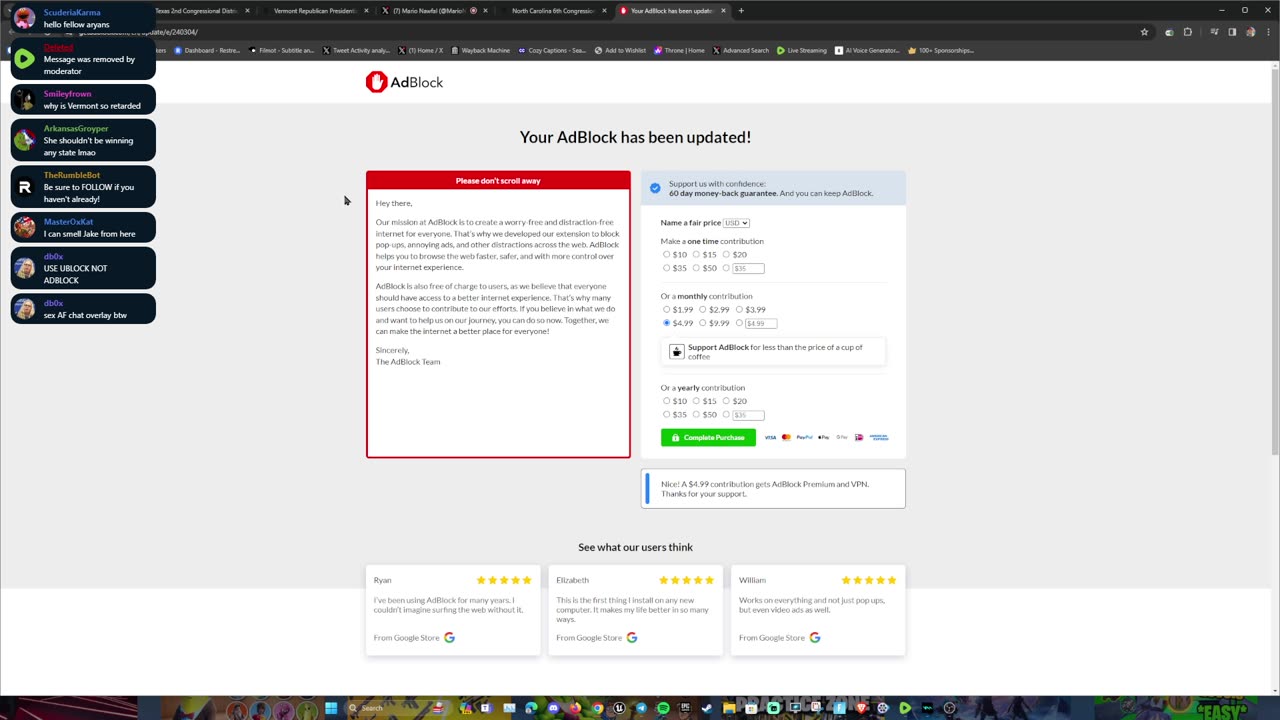Select $15 yearly contribution
Viewport: 1280px width, 720px height.
tap(696, 401)
